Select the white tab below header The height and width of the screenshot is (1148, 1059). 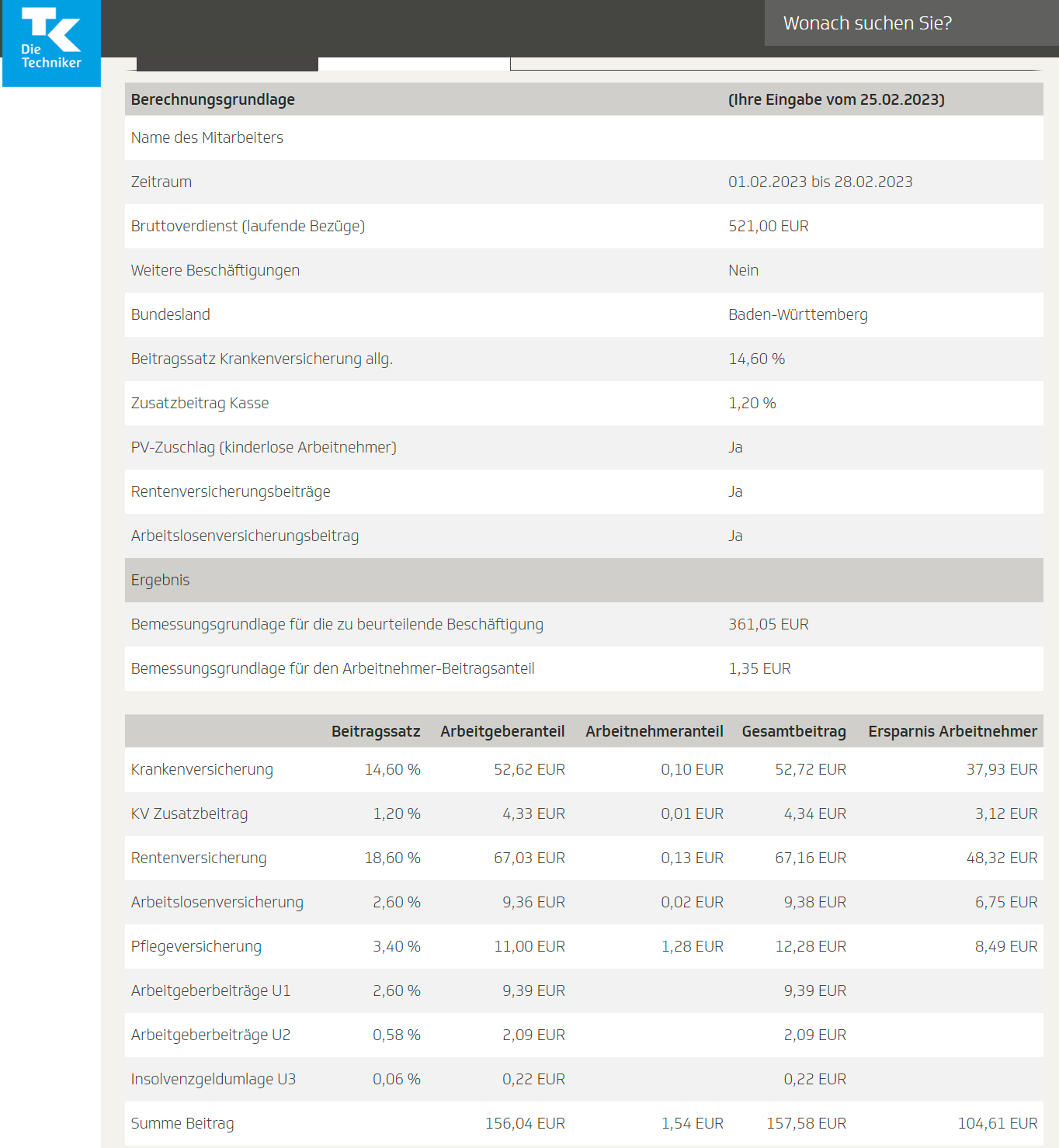414,64
